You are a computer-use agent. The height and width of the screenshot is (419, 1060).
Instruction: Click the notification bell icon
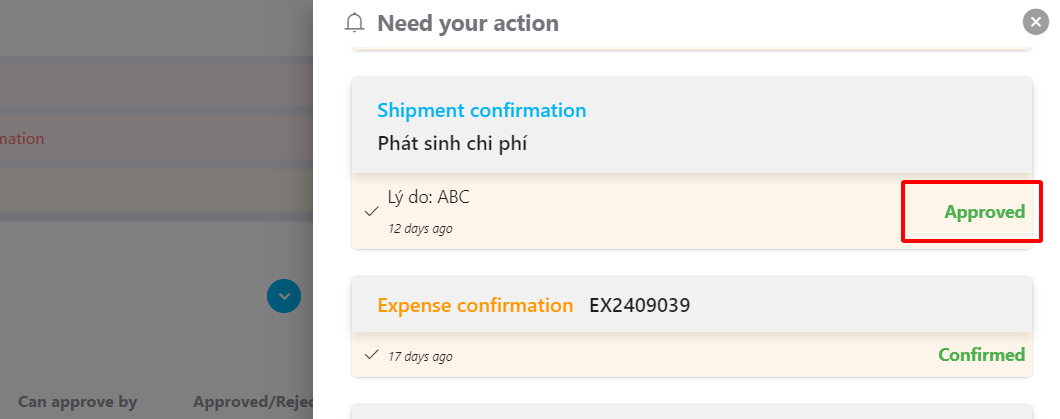tap(354, 22)
